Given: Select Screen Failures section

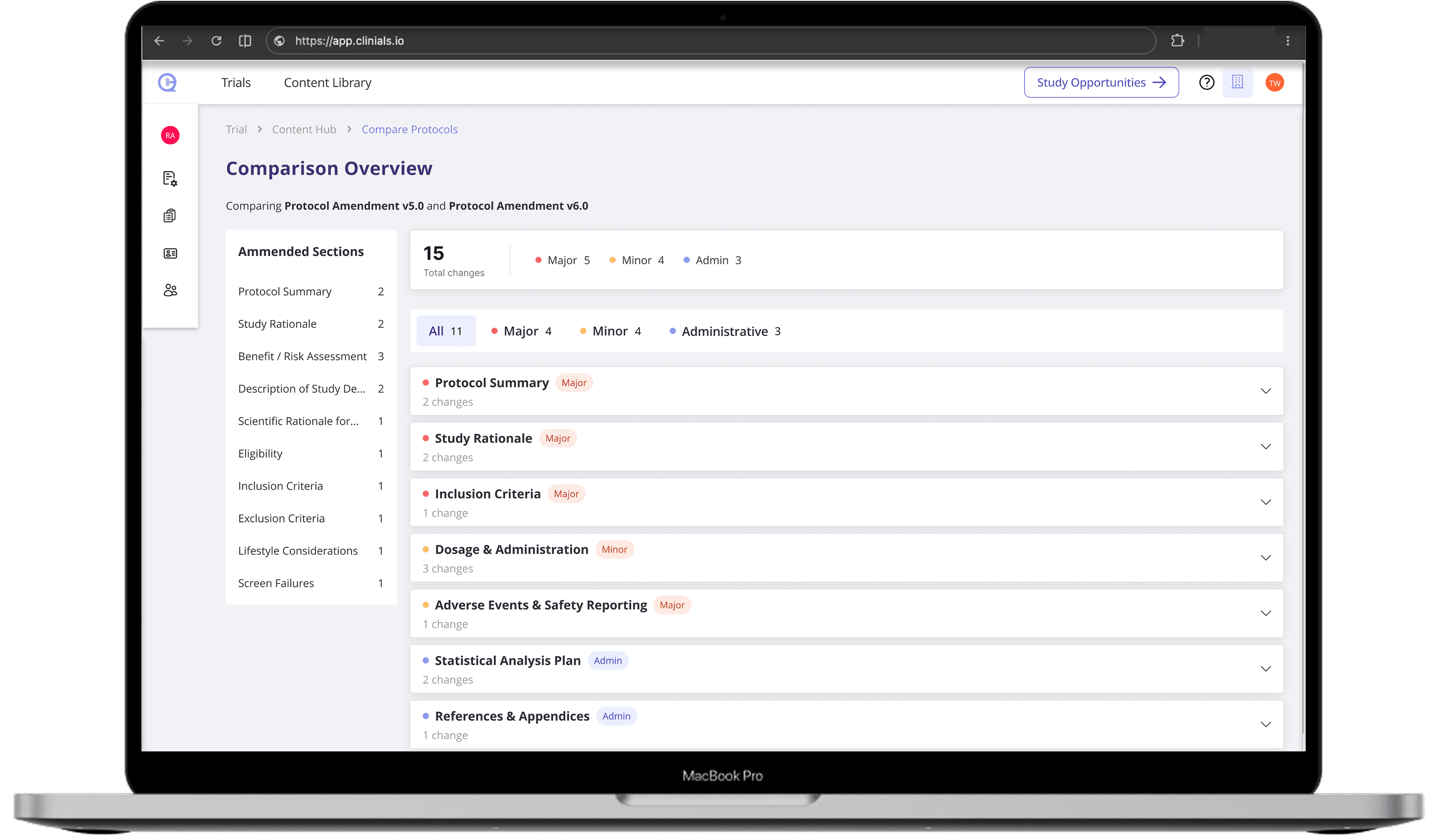Looking at the screenshot, I should point(311,584).
